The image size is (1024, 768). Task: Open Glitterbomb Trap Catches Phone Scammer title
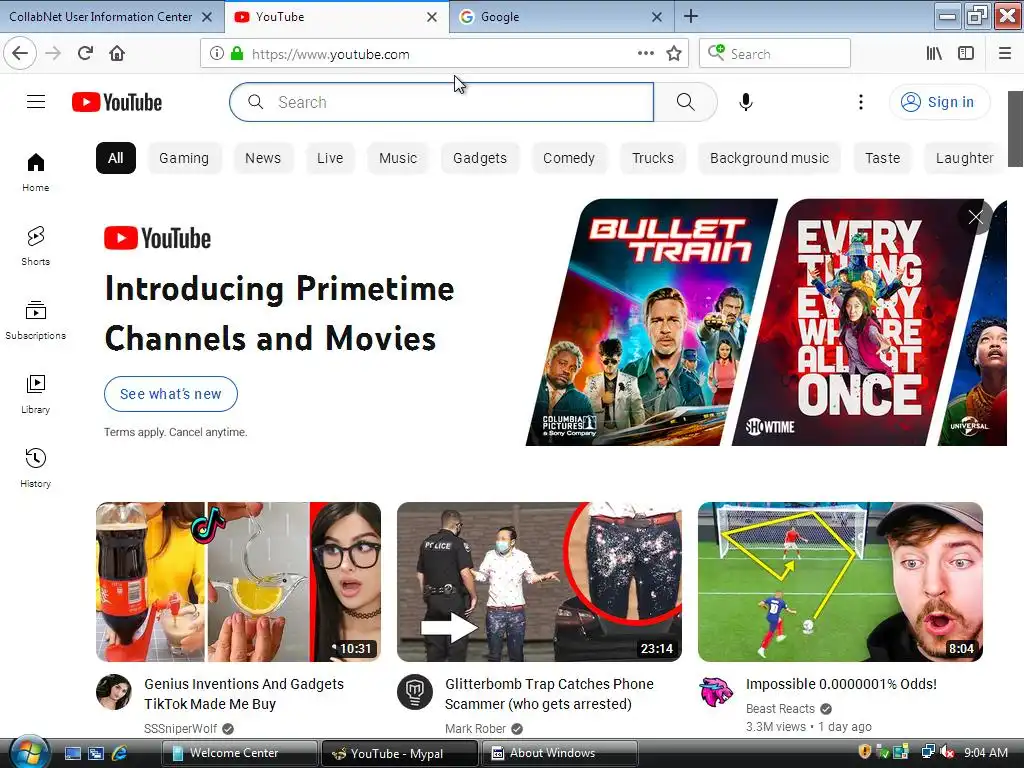coord(549,694)
